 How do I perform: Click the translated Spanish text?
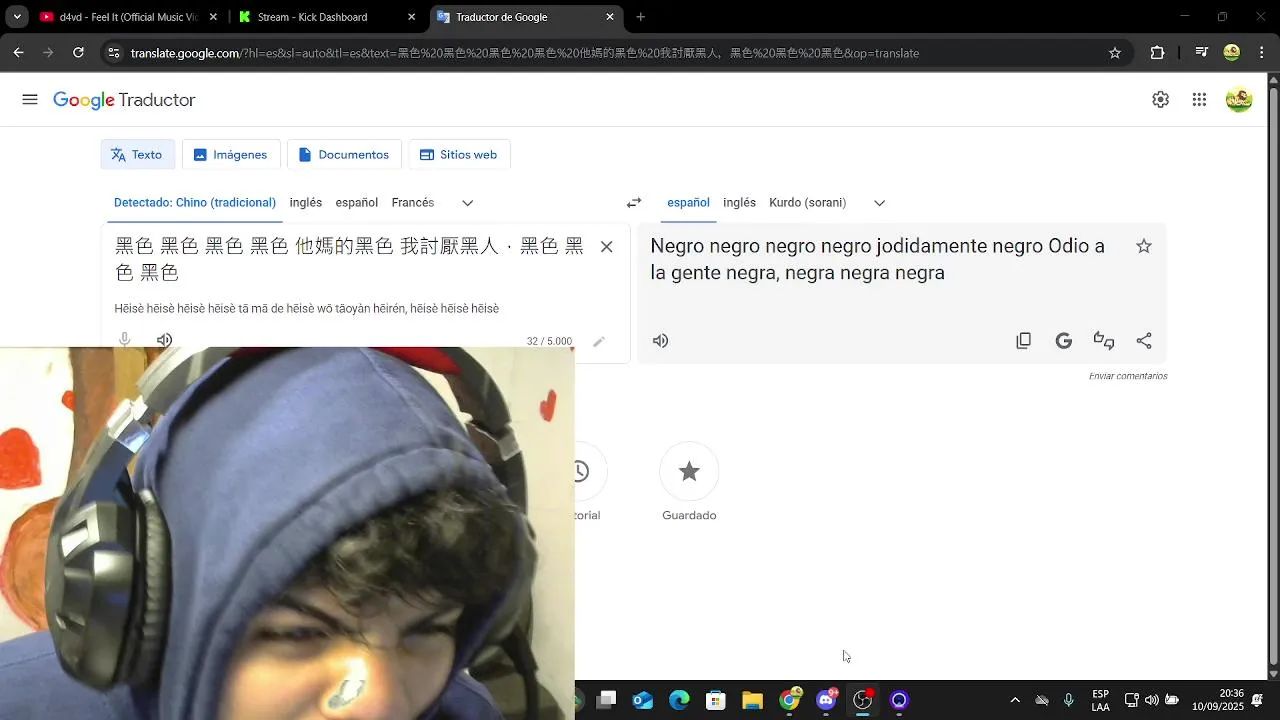[x=877, y=259]
